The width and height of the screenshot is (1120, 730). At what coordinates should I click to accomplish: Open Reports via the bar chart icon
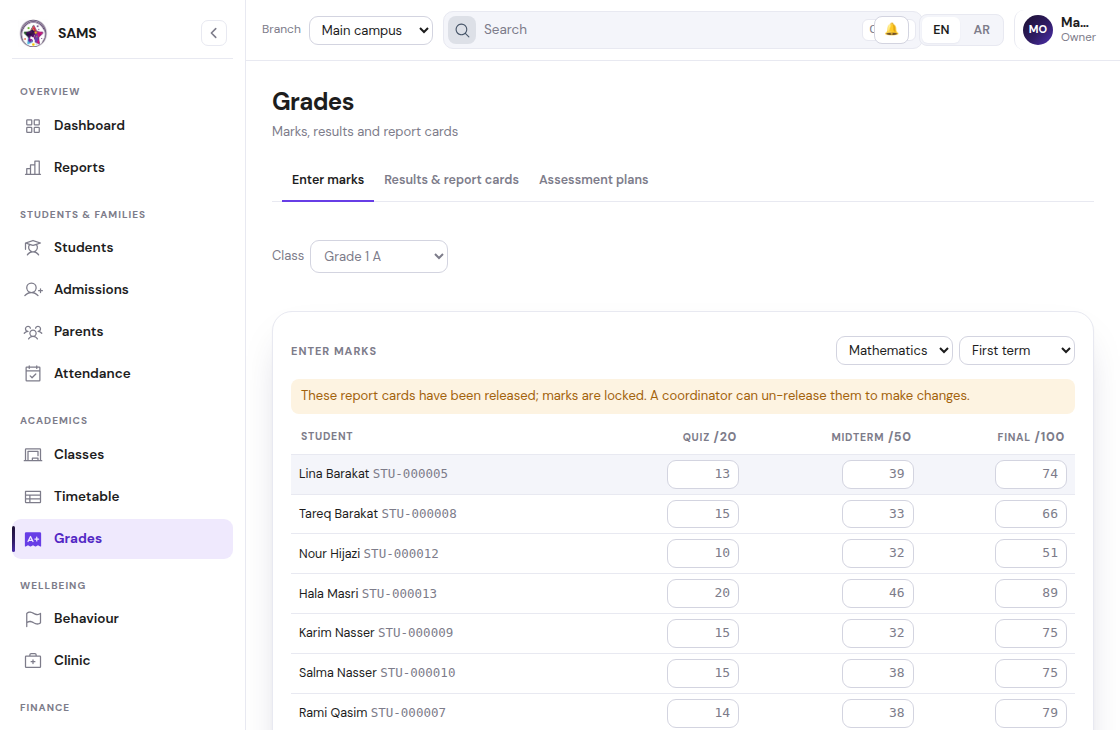[x=33, y=168]
